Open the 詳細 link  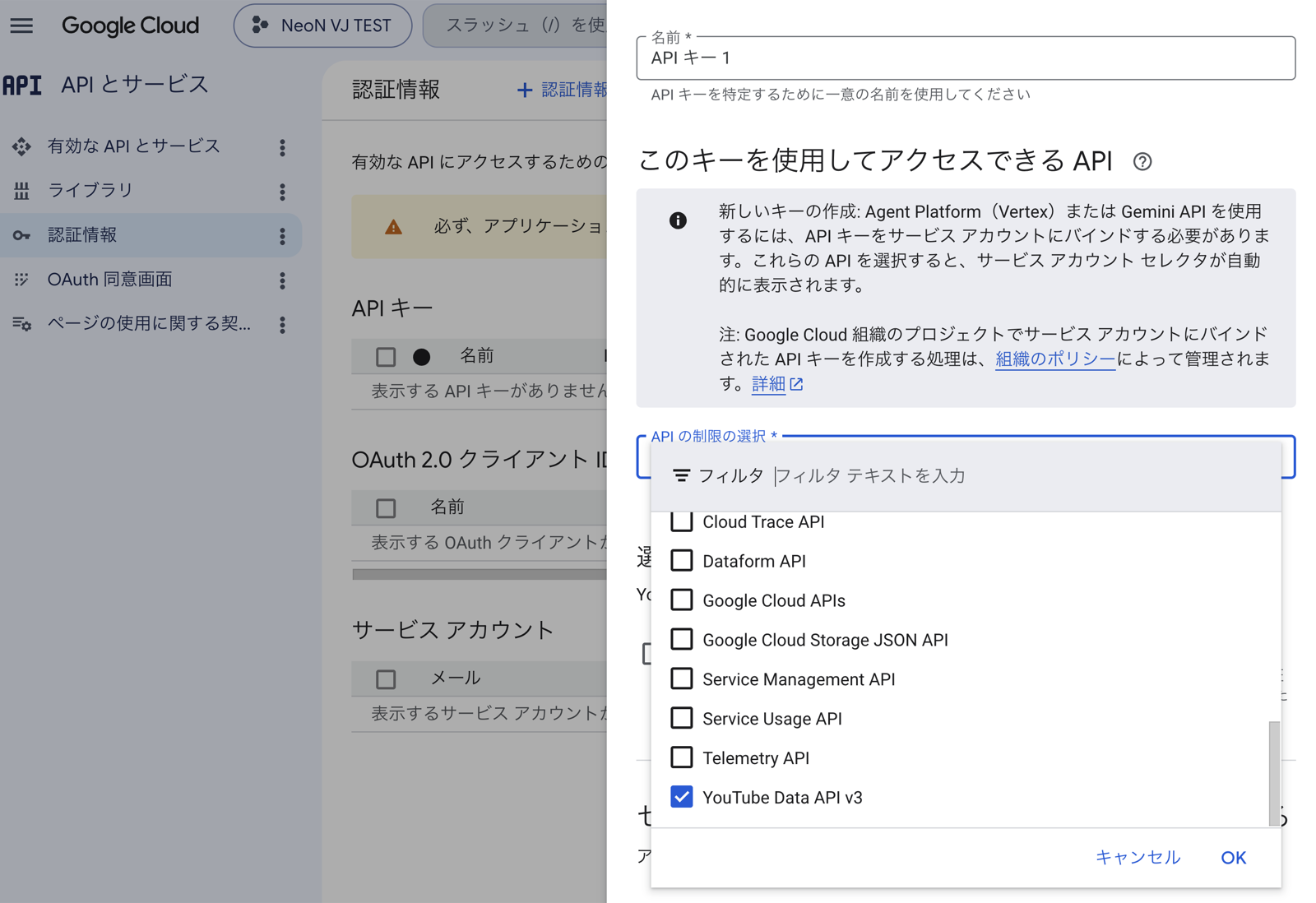768,384
